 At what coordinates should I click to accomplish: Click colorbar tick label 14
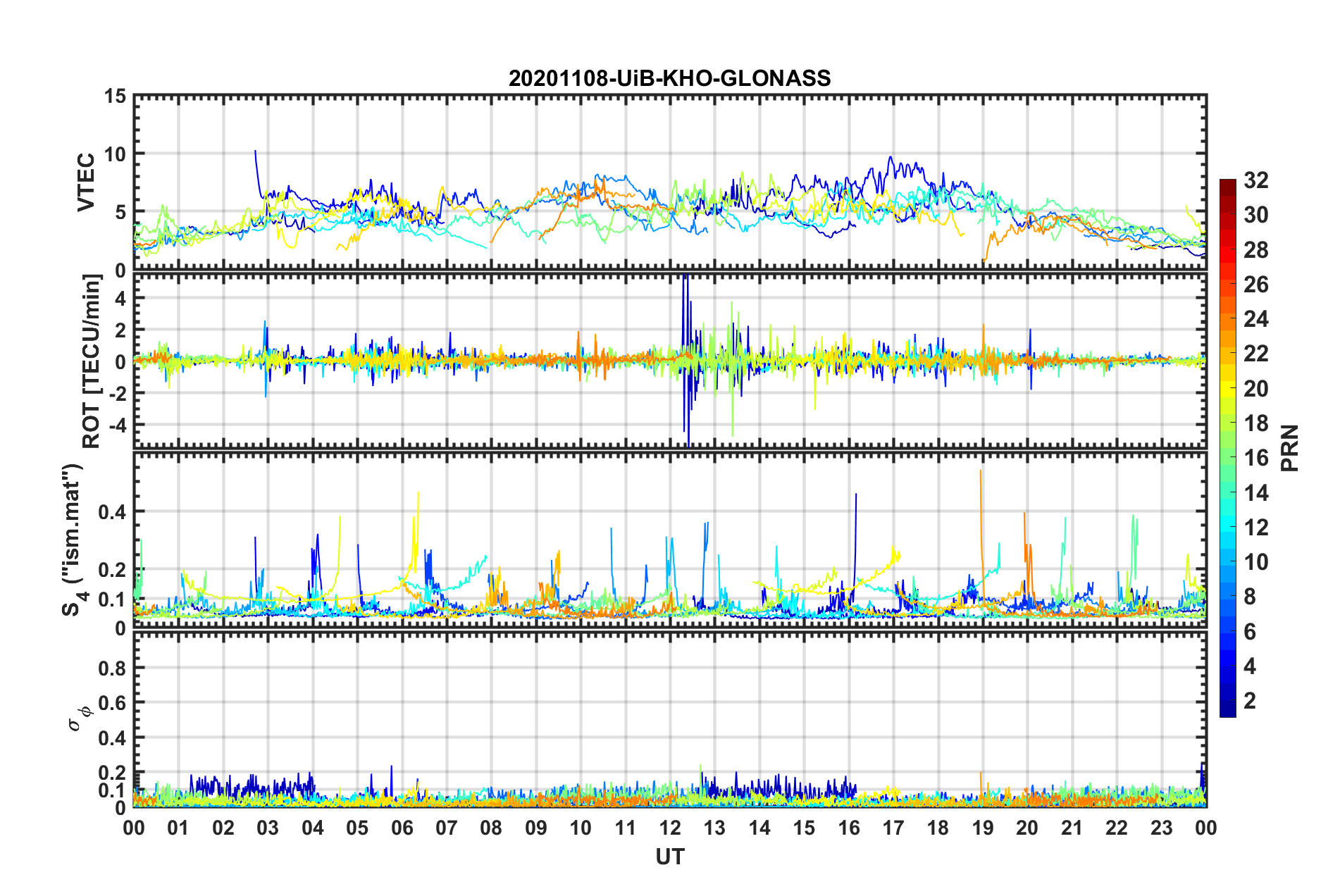point(1255,493)
